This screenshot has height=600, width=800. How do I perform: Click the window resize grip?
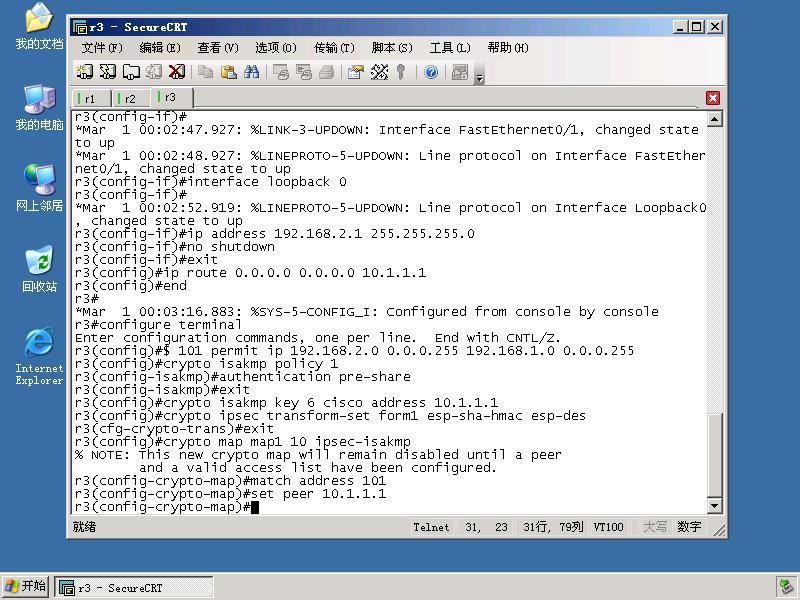pos(719,531)
